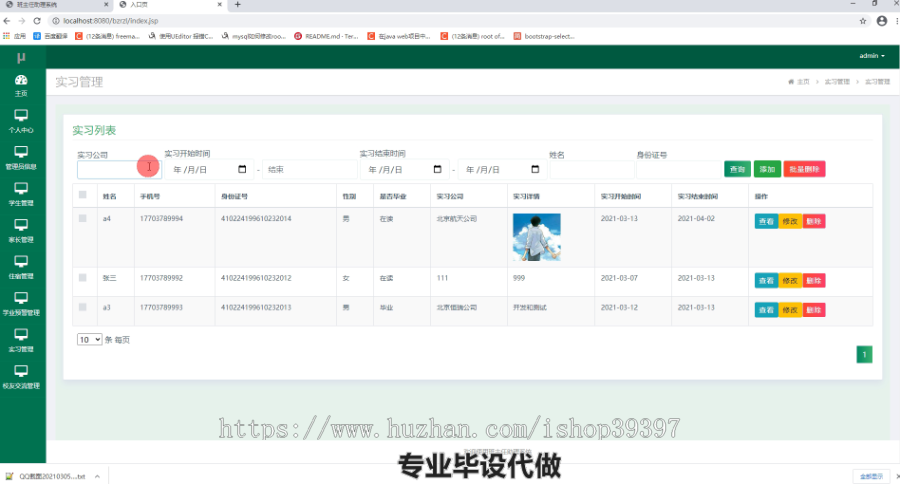Viewport: 900px width, 484px height.
Task: Click 查看 for row a4
Action: tap(766, 221)
